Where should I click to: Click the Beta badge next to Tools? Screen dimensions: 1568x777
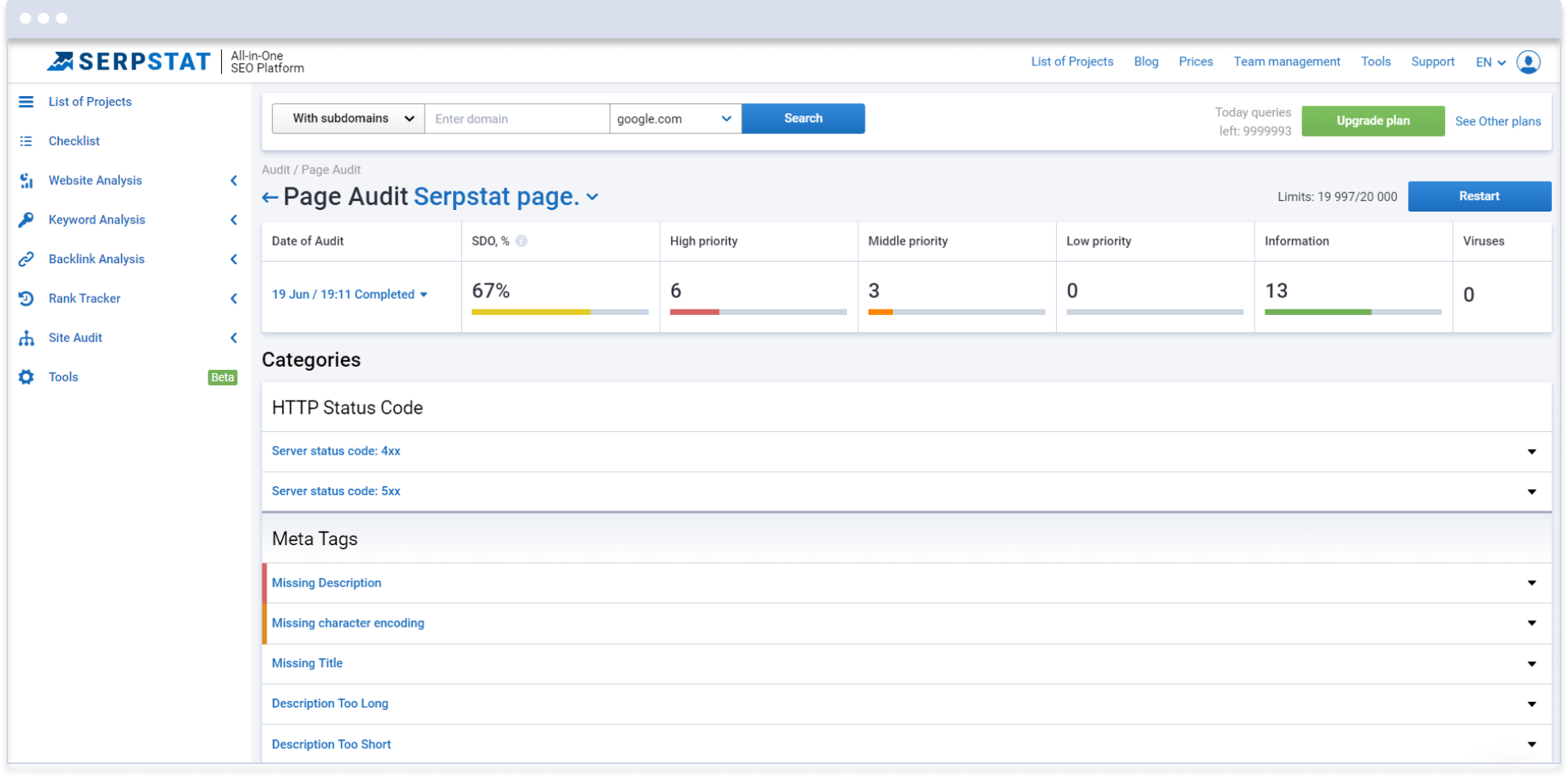coord(222,378)
